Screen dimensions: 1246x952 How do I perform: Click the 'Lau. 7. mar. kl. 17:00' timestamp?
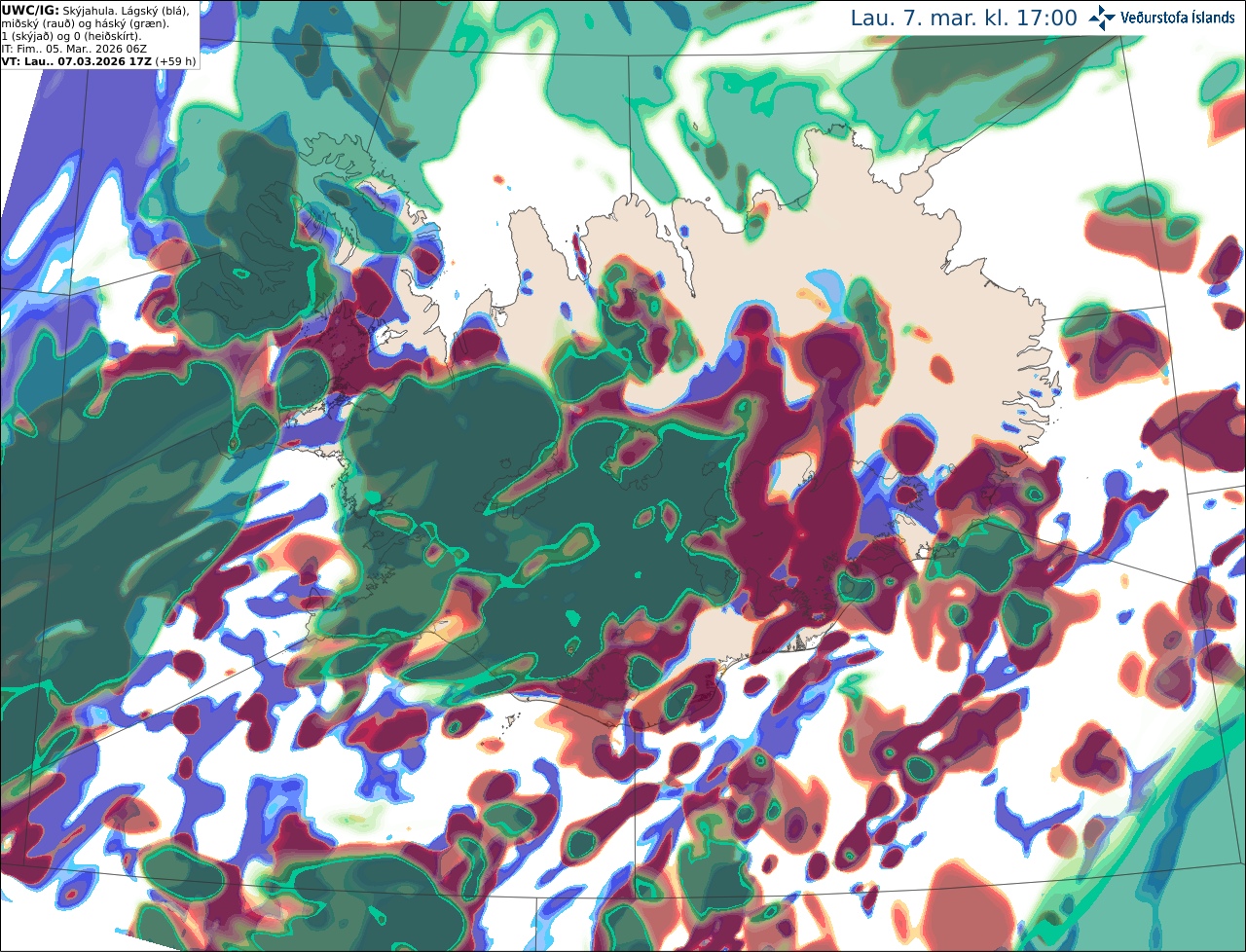pyautogui.click(x=964, y=18)
